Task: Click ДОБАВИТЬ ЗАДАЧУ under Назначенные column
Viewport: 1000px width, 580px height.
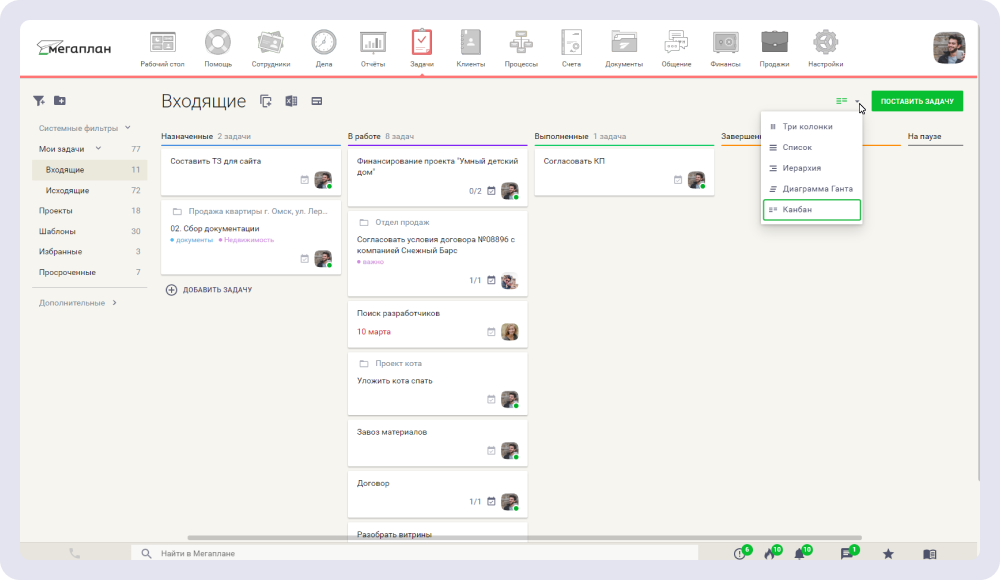Action: click(209, 290)
